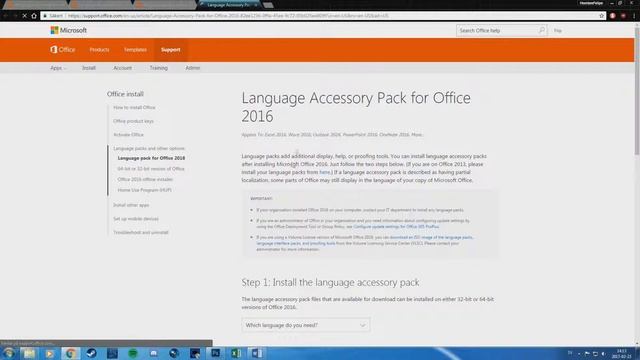Image resolution: width=640 pixels, height=360 pixels.
Task: Open '64-bit or 32-bit version of Office'
Action: (x=151, y=169)
